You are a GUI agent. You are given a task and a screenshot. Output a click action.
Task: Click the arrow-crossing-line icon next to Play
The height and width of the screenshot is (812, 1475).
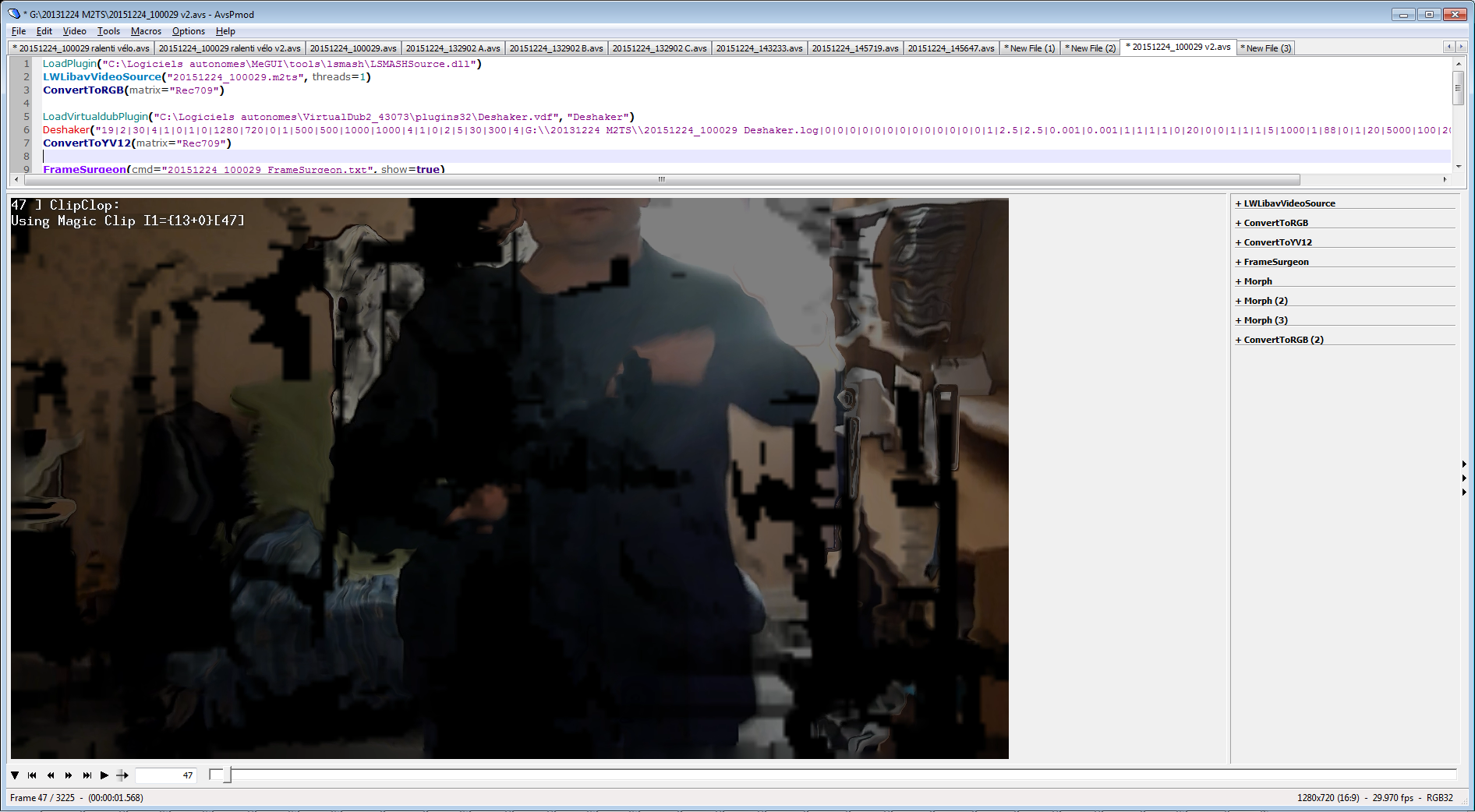pos(122,775)
